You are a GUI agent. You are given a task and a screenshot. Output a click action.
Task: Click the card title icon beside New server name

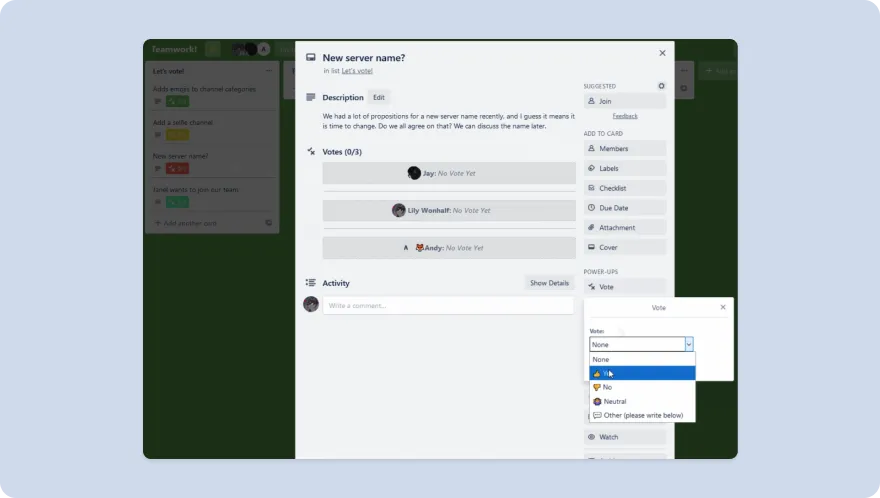pos(311,58)
